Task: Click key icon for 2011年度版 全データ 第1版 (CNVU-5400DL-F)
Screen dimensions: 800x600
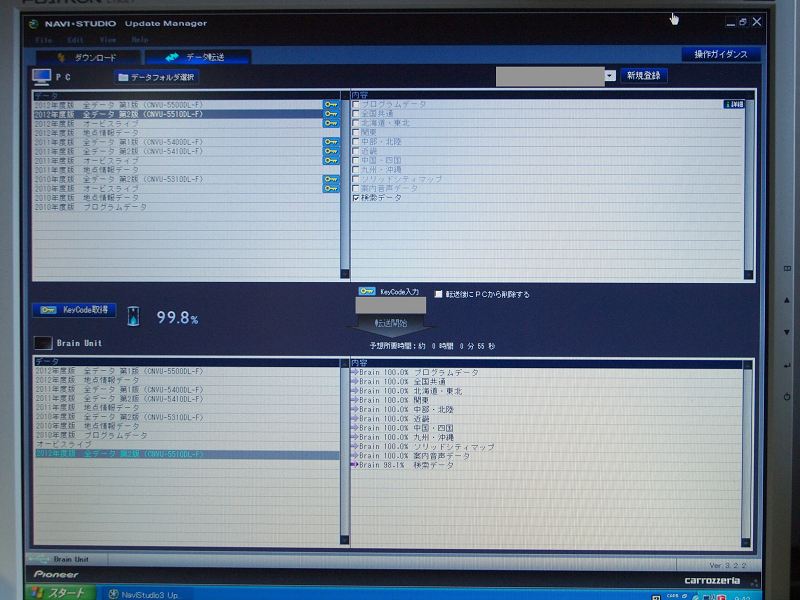Action: pyautogui.click(x=331, y=142)
